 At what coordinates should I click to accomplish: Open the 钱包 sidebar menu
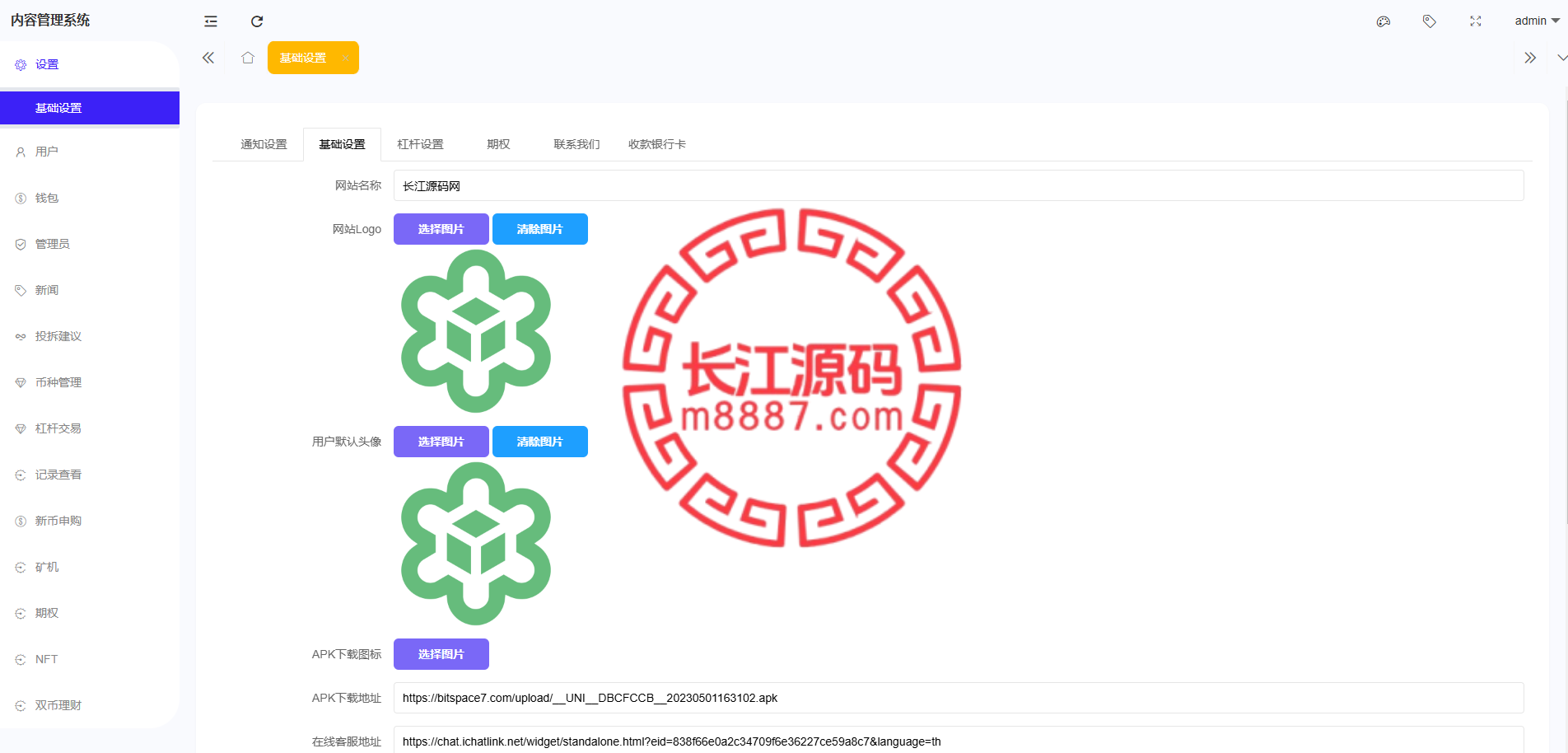click(90, 198)
